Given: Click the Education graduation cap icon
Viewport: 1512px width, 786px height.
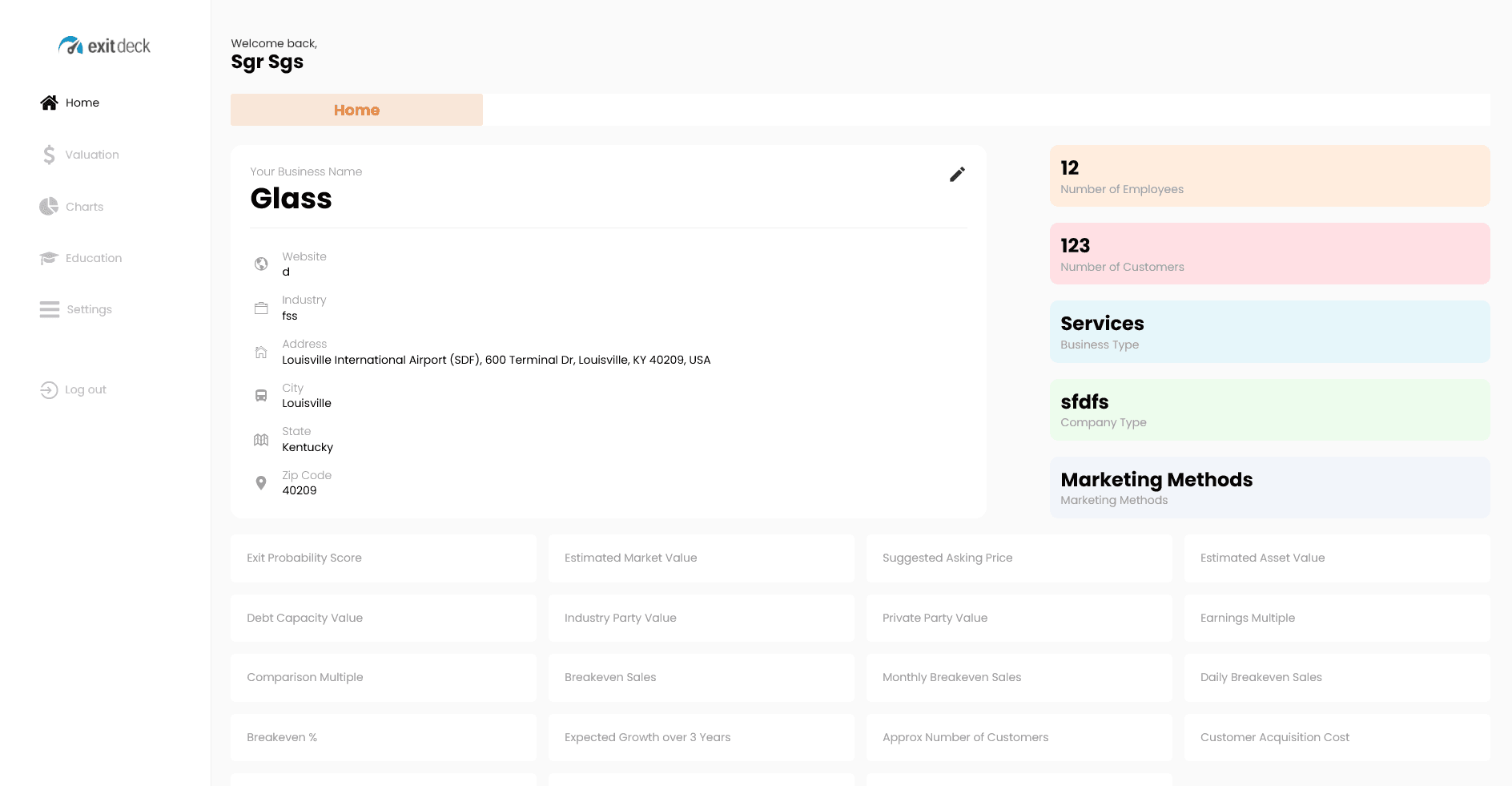Looking at the screenshot, I should [49, 258].
